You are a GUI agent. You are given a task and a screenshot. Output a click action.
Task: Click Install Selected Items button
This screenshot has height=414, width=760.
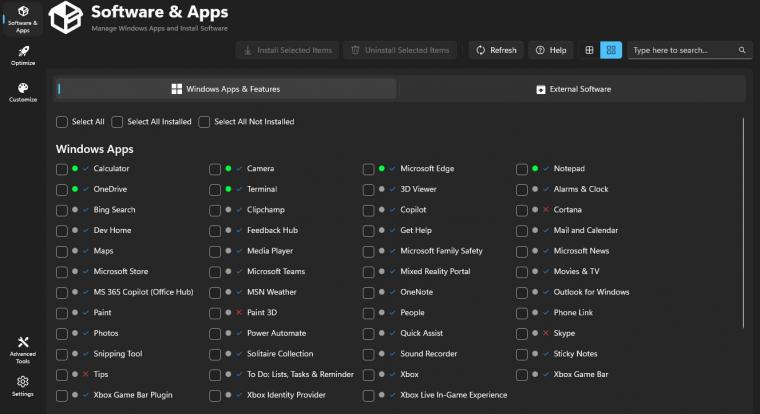pyautogui.click(x=287, y=50)
